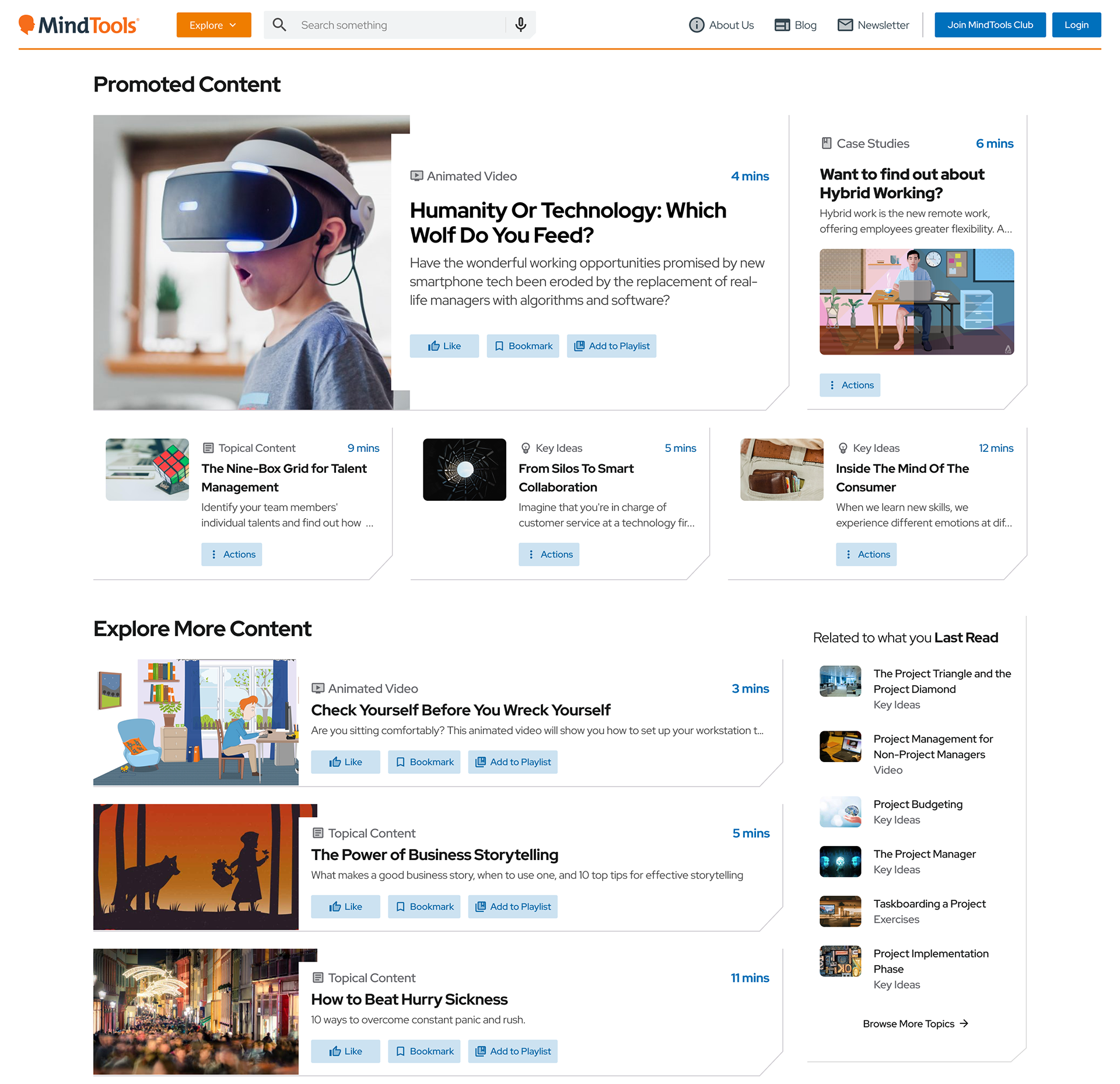1120x1084 pixels.
Task: Open the About Us page
Action: [721, 25]
